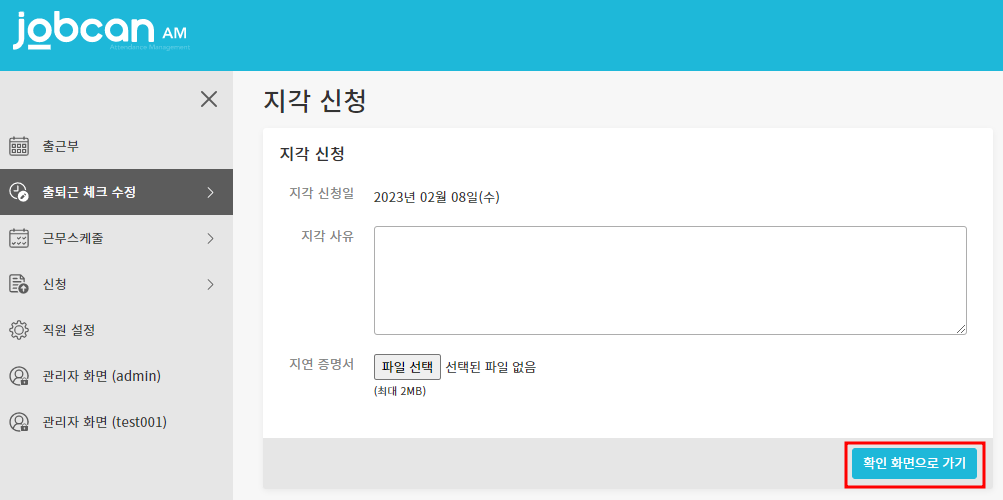The width and height of the screenshot is (1003, 500).
Task: Open the 출근부 menu item
Action: click(x=61, y=146)
